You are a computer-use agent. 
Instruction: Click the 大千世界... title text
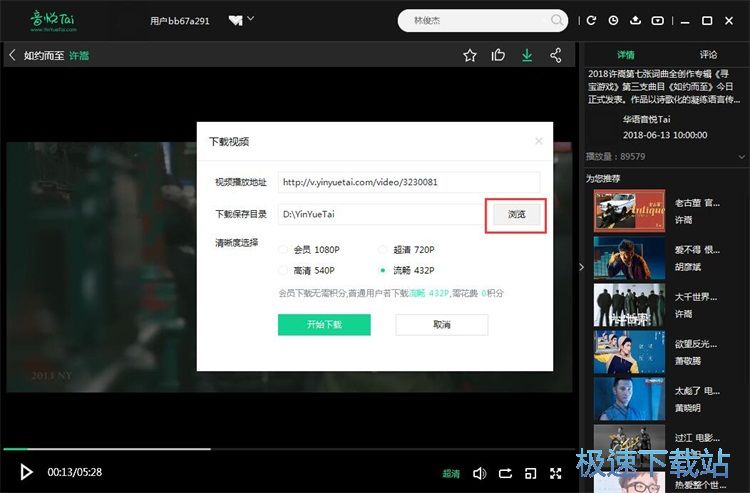point(695,297)
